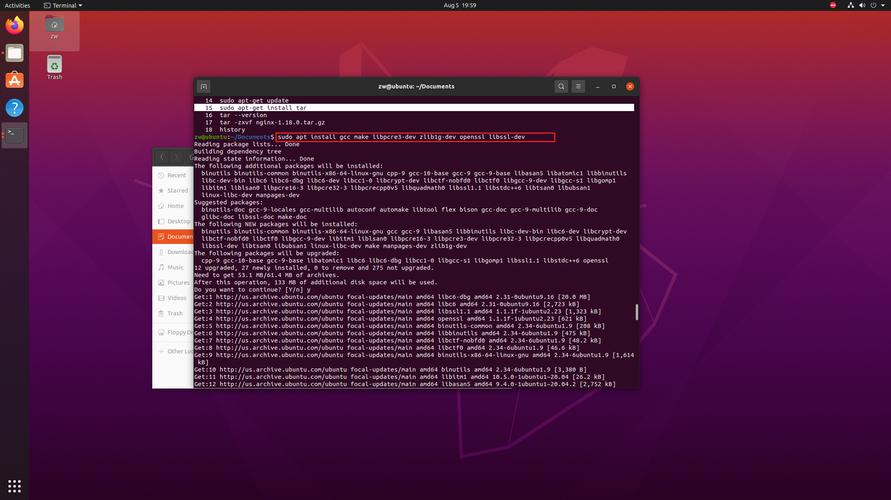The width and height of the screenshot is (891, 500).
Task: Open Music in the Files sidebar
Action: tap(175, 267)
